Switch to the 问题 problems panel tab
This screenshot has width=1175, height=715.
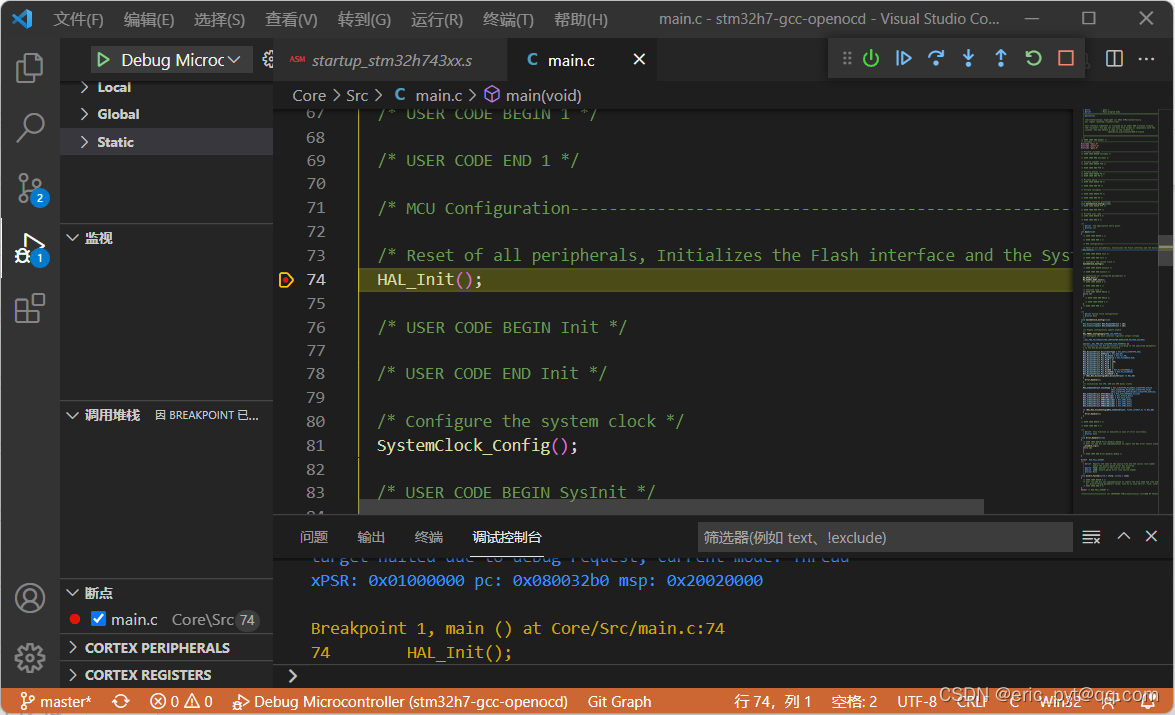(x=313, y=537)
